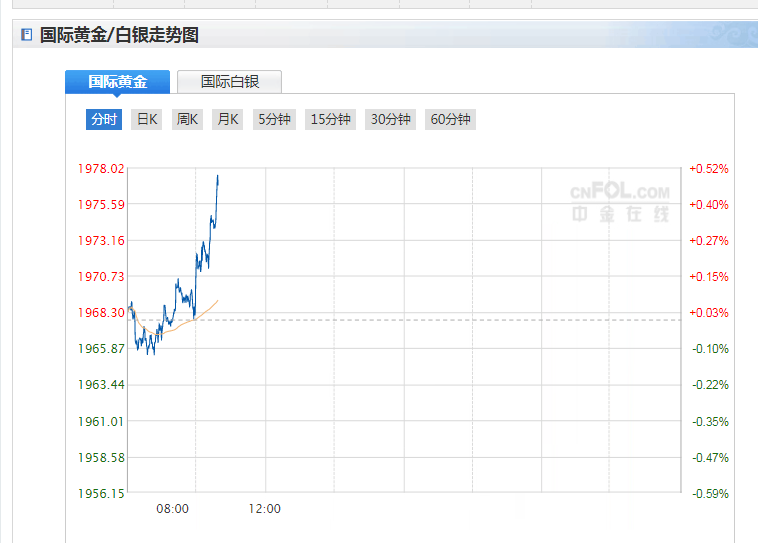Open the 国际白银 tab
This screenshot has height=543, width=758.
(229, 82)
